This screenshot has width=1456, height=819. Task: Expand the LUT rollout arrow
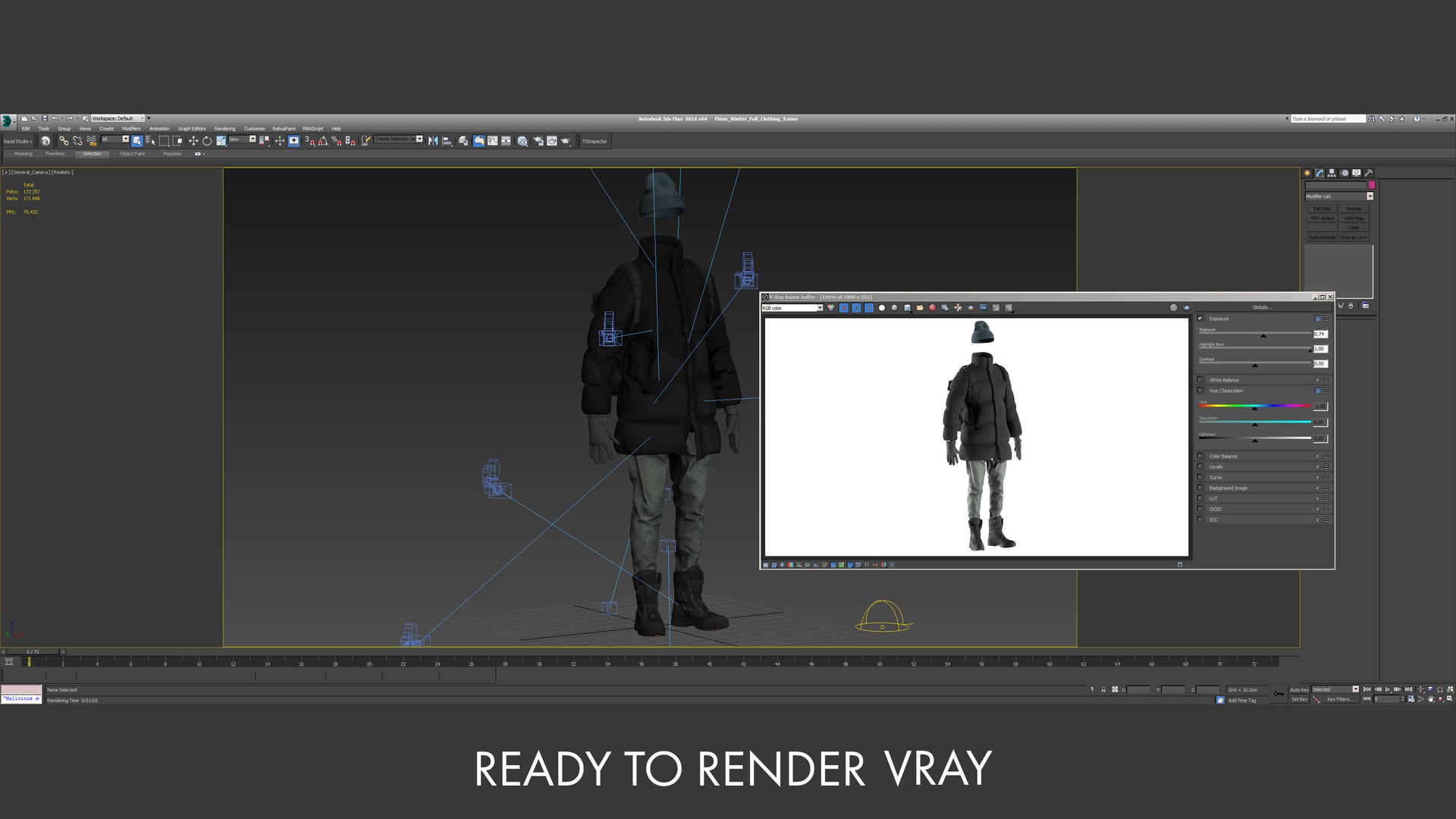click(x=1317, y=498)
